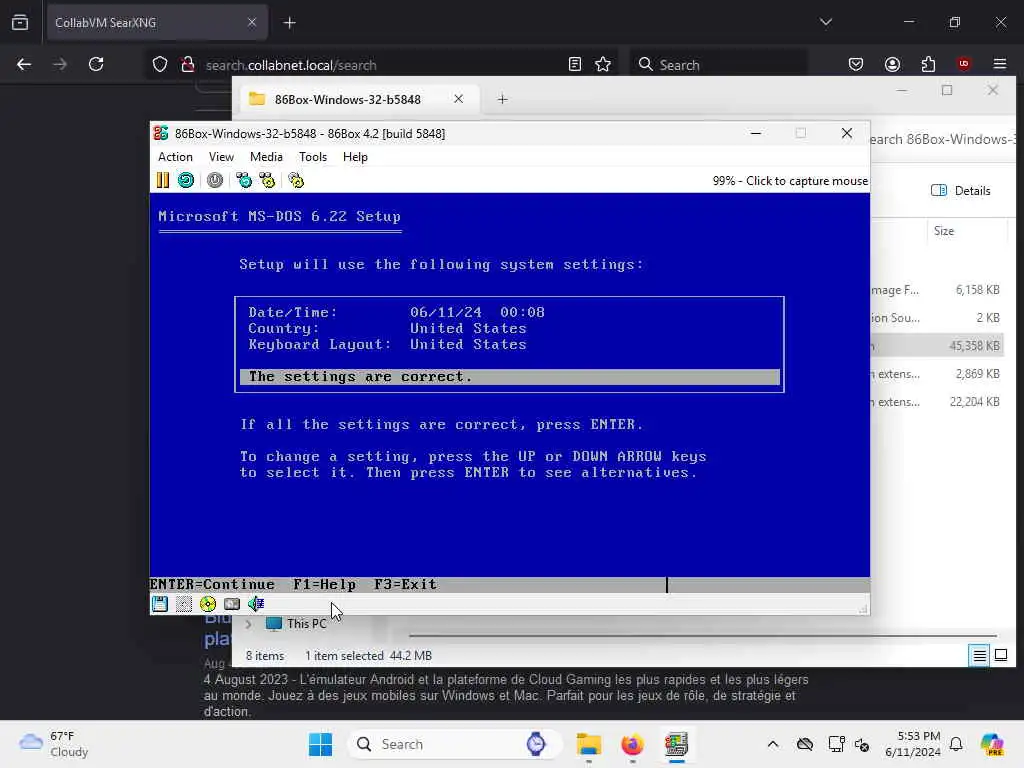Screen dimensions: 1024x768
Task: Click the hard disk status icon
Action: [232, 604]
